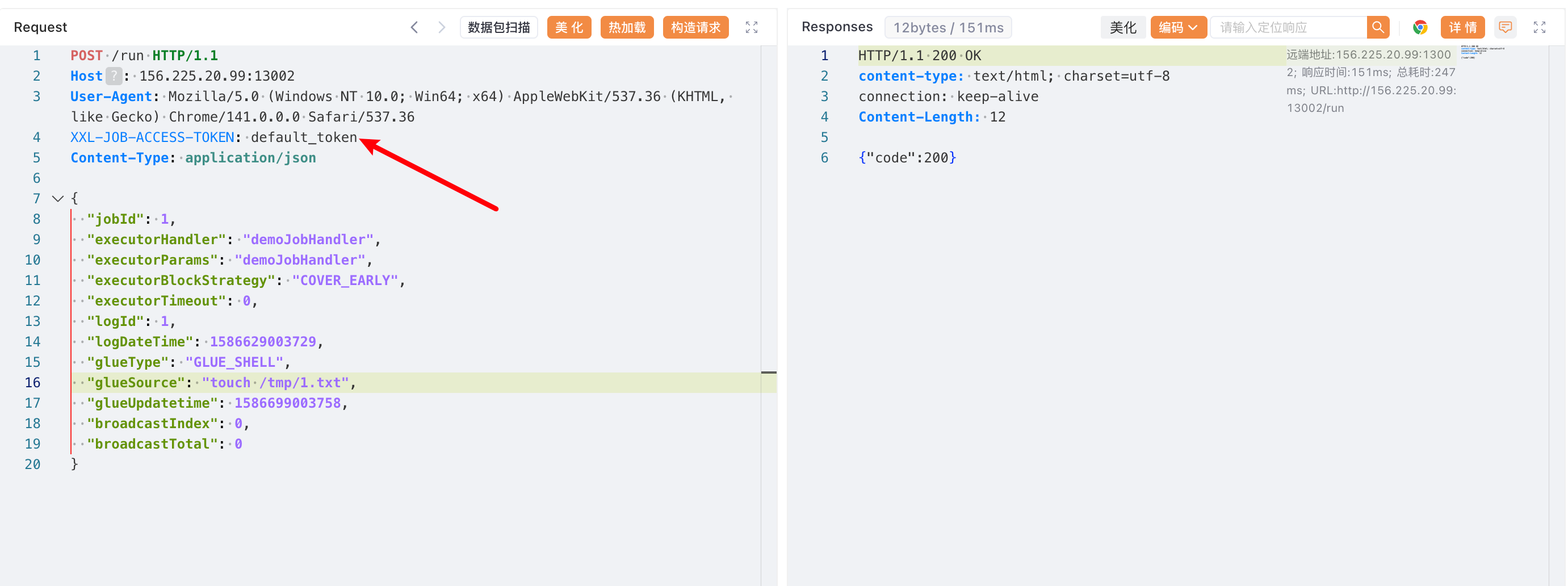Open response in Chrome browser
1568x586 pixels.
(x=1420, y=27)
